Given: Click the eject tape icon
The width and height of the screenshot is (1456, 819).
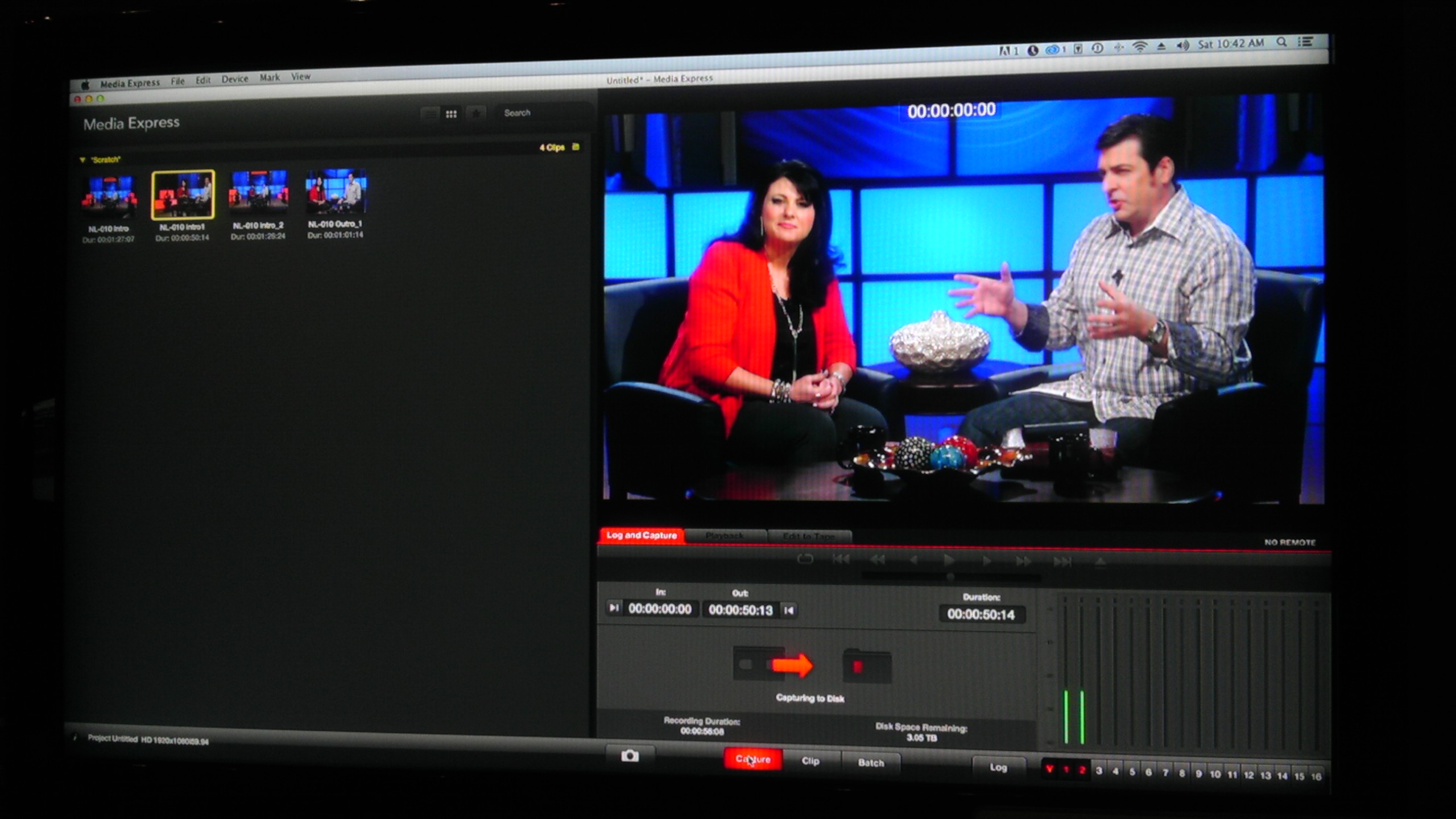Looking at the screenshot, I should (x=1100, y=562).
